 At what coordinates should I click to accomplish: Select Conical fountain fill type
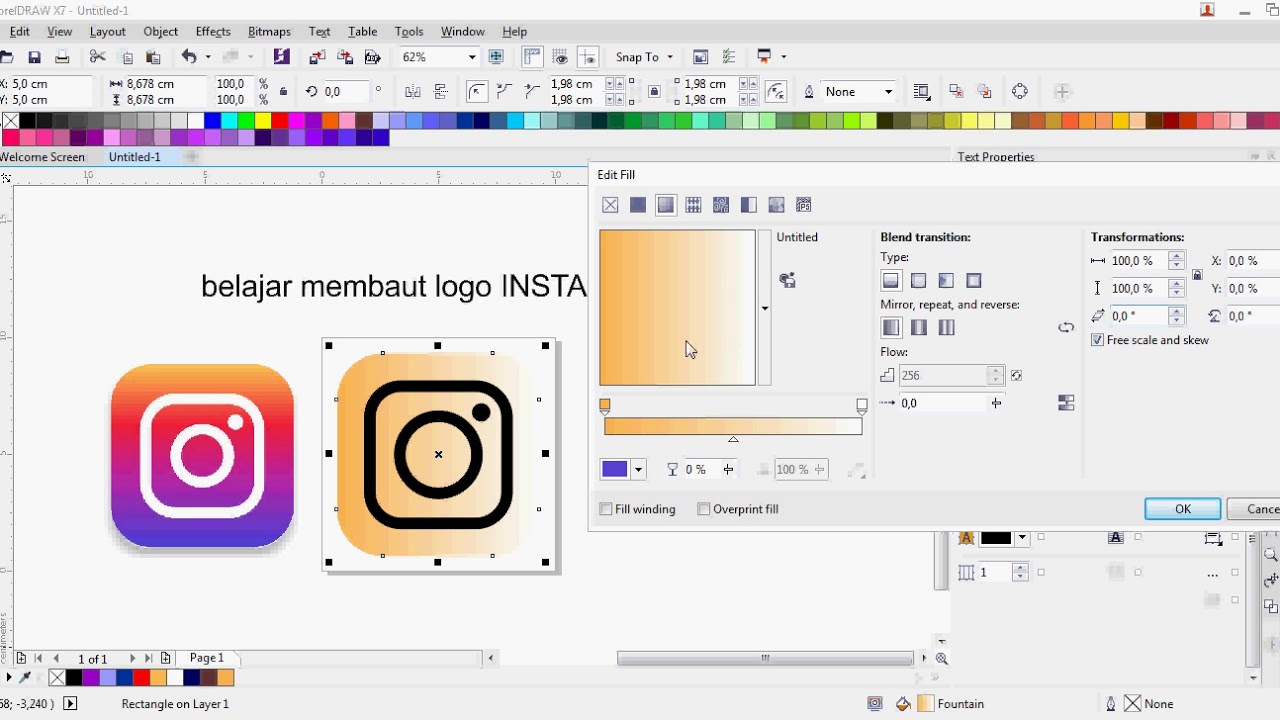point(946,281)
